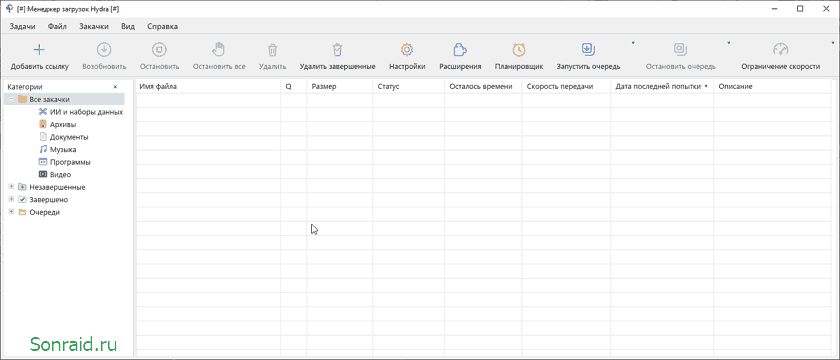Open Расширения puzzle icon
Image resolution: width=840 pixels, height=360 pixels.
point(460,50)
